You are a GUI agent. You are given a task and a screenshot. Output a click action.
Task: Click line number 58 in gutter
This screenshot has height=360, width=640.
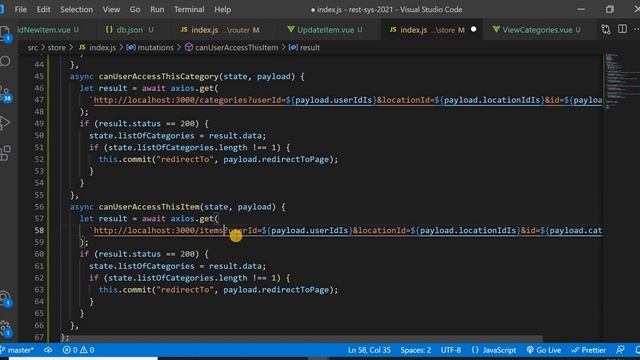pos(39,231)
